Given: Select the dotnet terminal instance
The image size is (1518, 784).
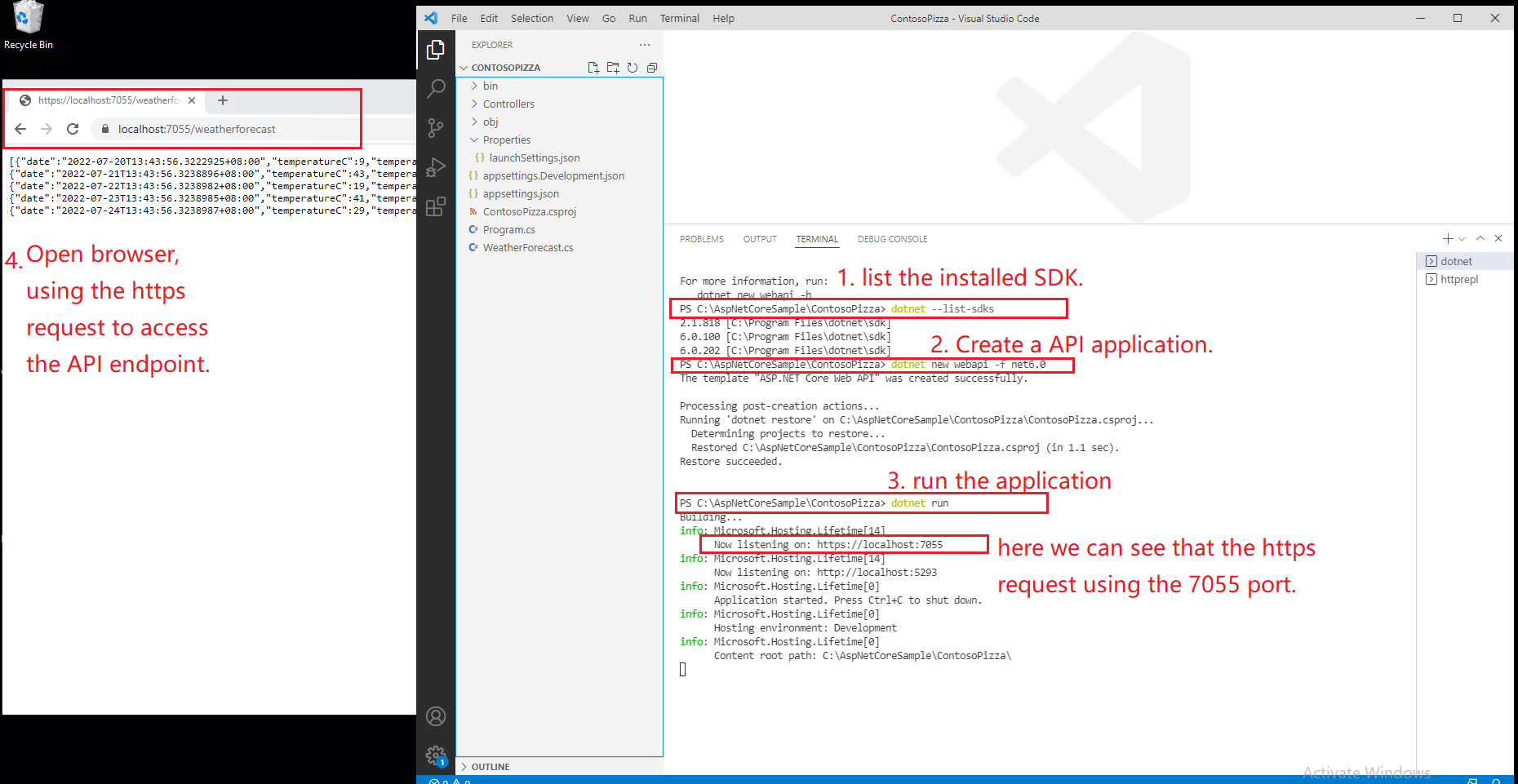Looking at the screenshot, I should (1465, 261).
